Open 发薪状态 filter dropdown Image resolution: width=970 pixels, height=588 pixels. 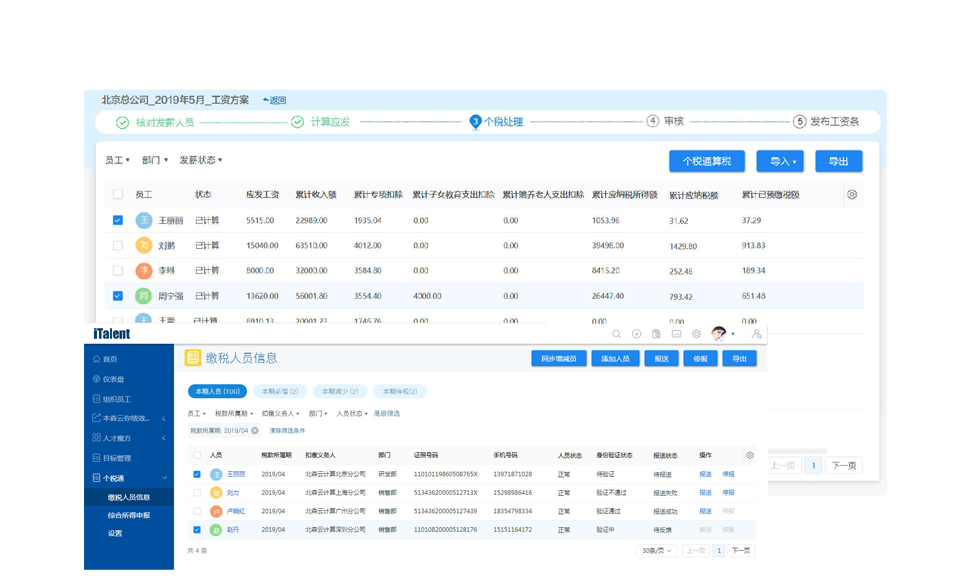[x=200, y=160]
